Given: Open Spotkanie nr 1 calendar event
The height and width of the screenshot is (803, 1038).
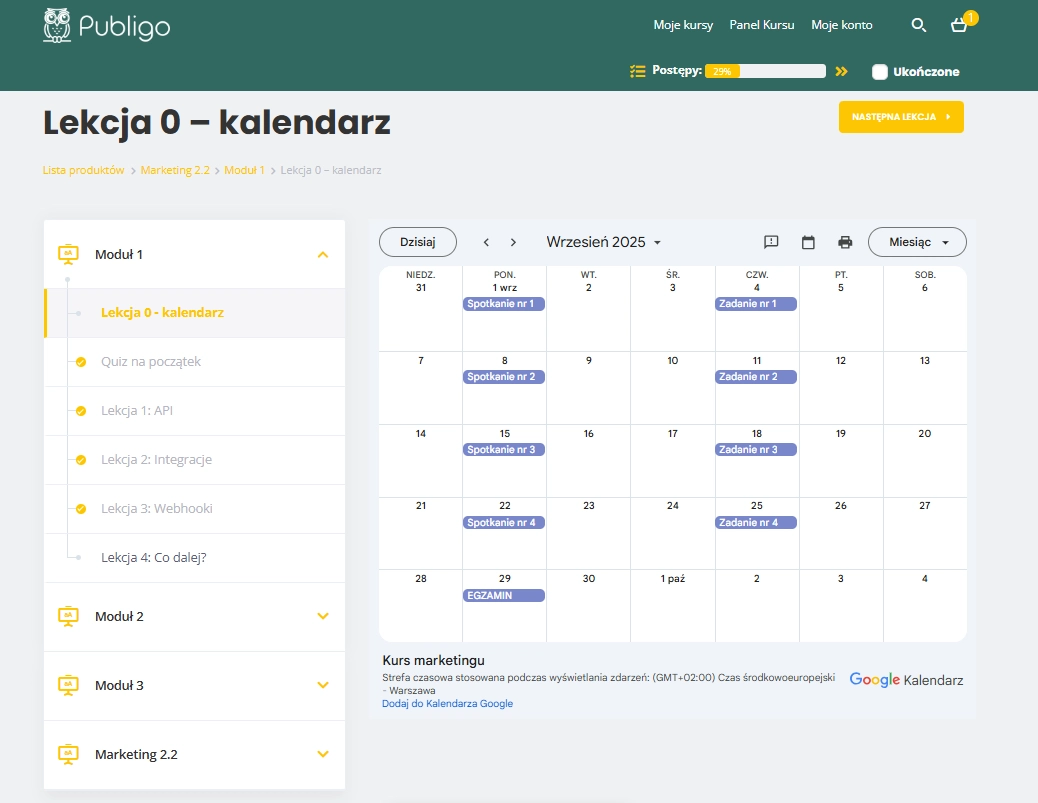Looking at the screenshot, I should [x=504, y=304].
